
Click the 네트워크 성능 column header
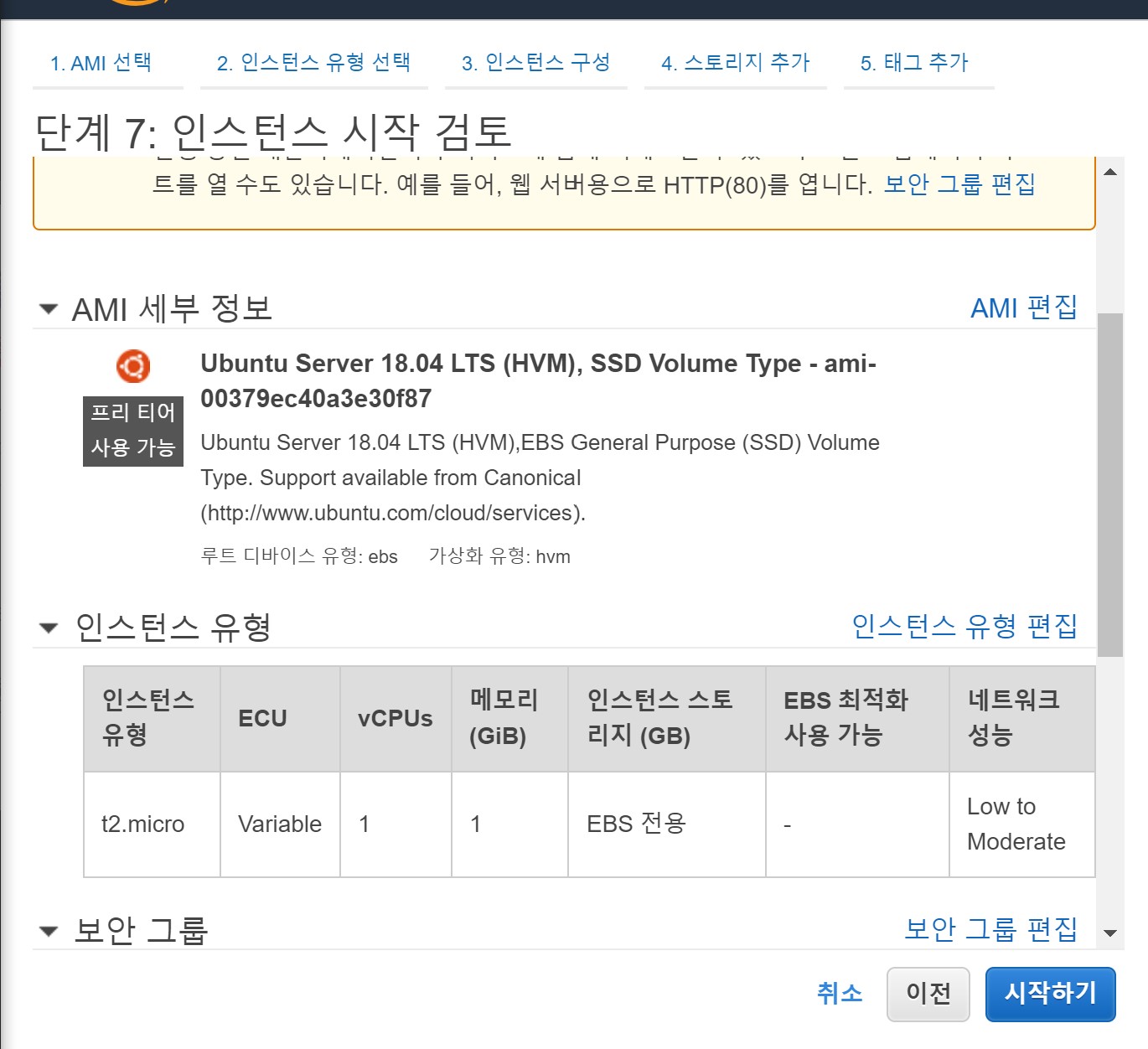1022,719
